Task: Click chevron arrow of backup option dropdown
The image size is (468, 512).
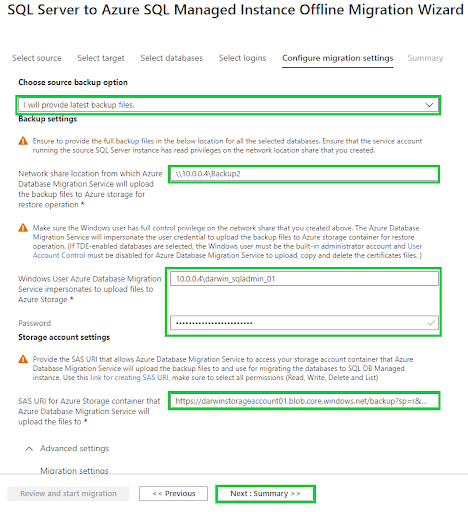Action: (x=429, y=105)
